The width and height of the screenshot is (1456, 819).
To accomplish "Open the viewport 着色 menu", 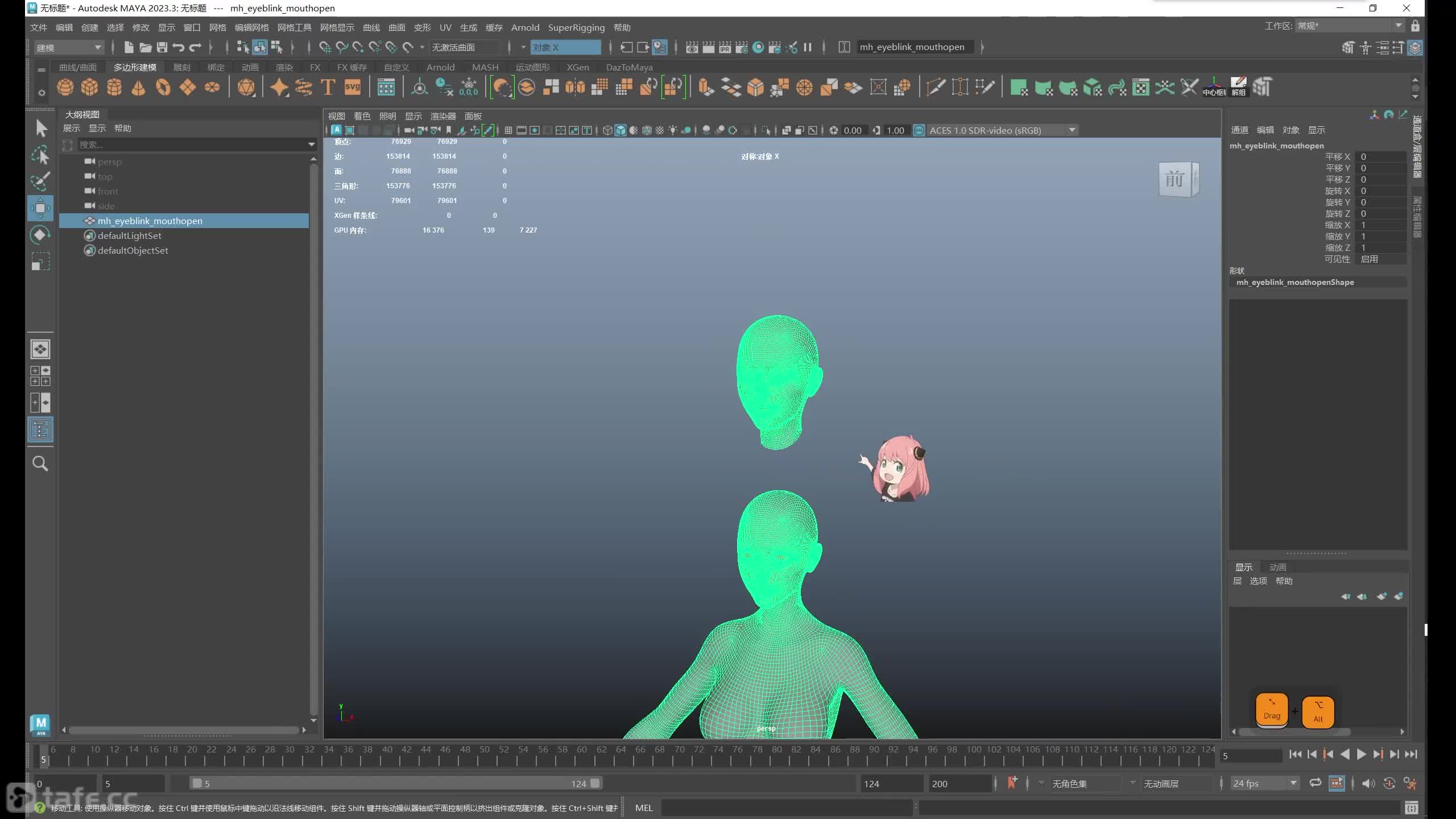I will click(362, 116).
